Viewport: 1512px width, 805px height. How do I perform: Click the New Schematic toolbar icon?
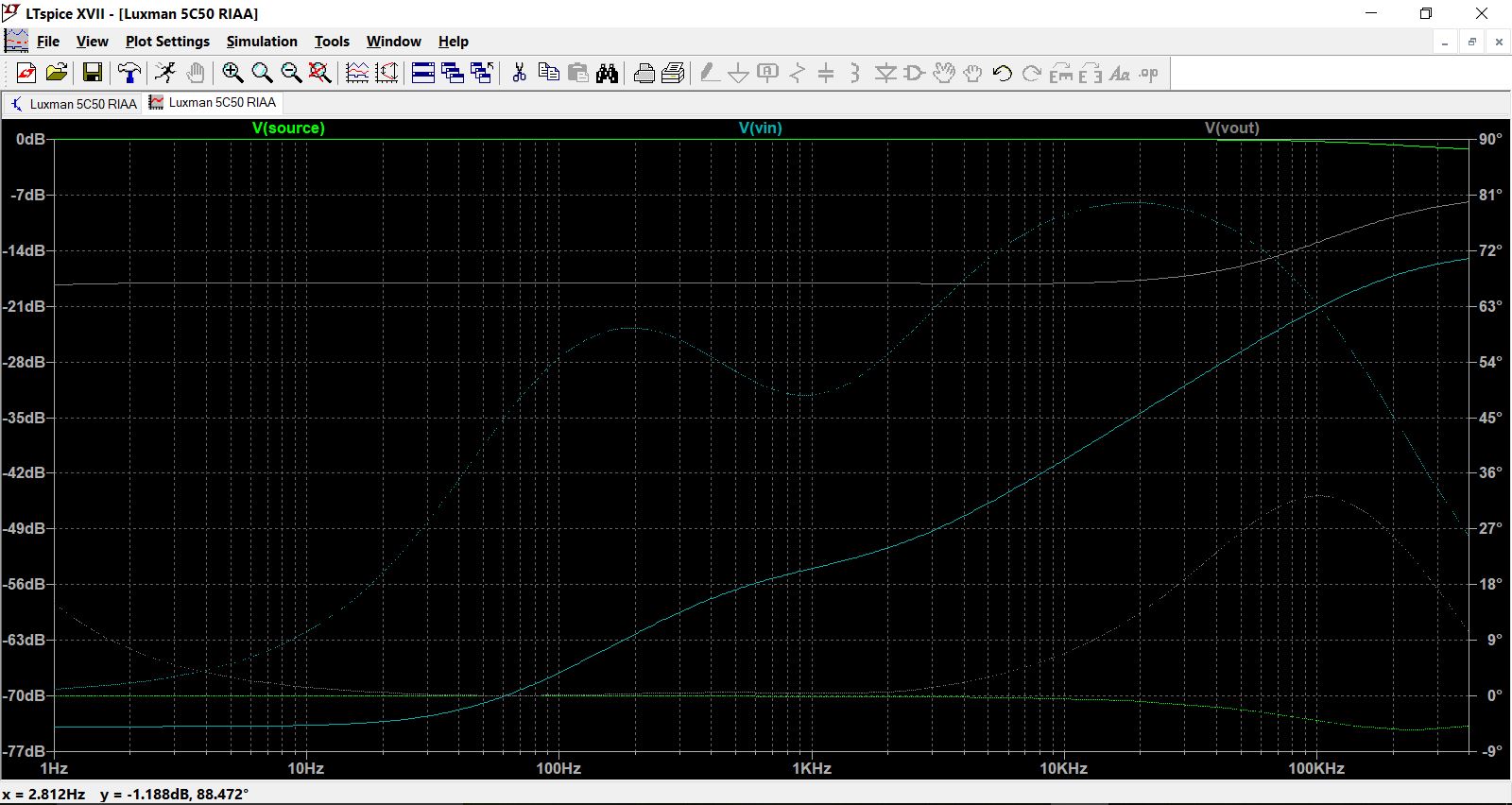26,73
